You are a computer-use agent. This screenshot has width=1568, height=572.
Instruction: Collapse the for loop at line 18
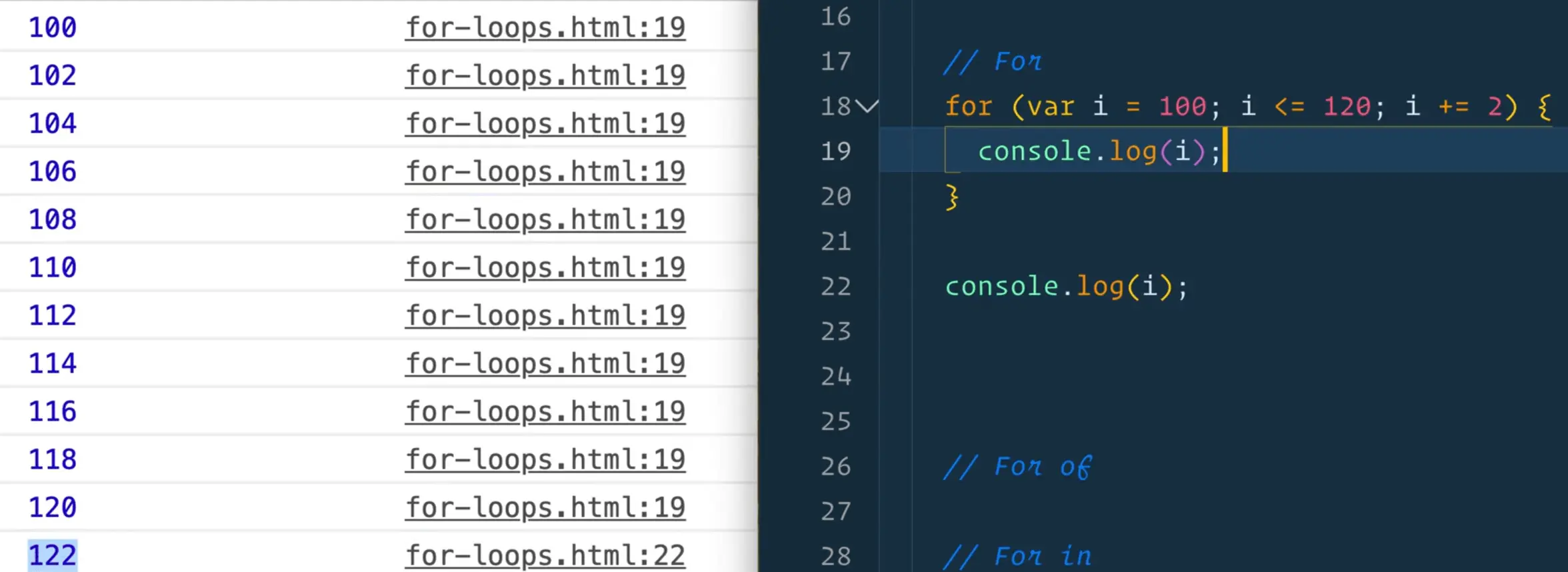867,107
